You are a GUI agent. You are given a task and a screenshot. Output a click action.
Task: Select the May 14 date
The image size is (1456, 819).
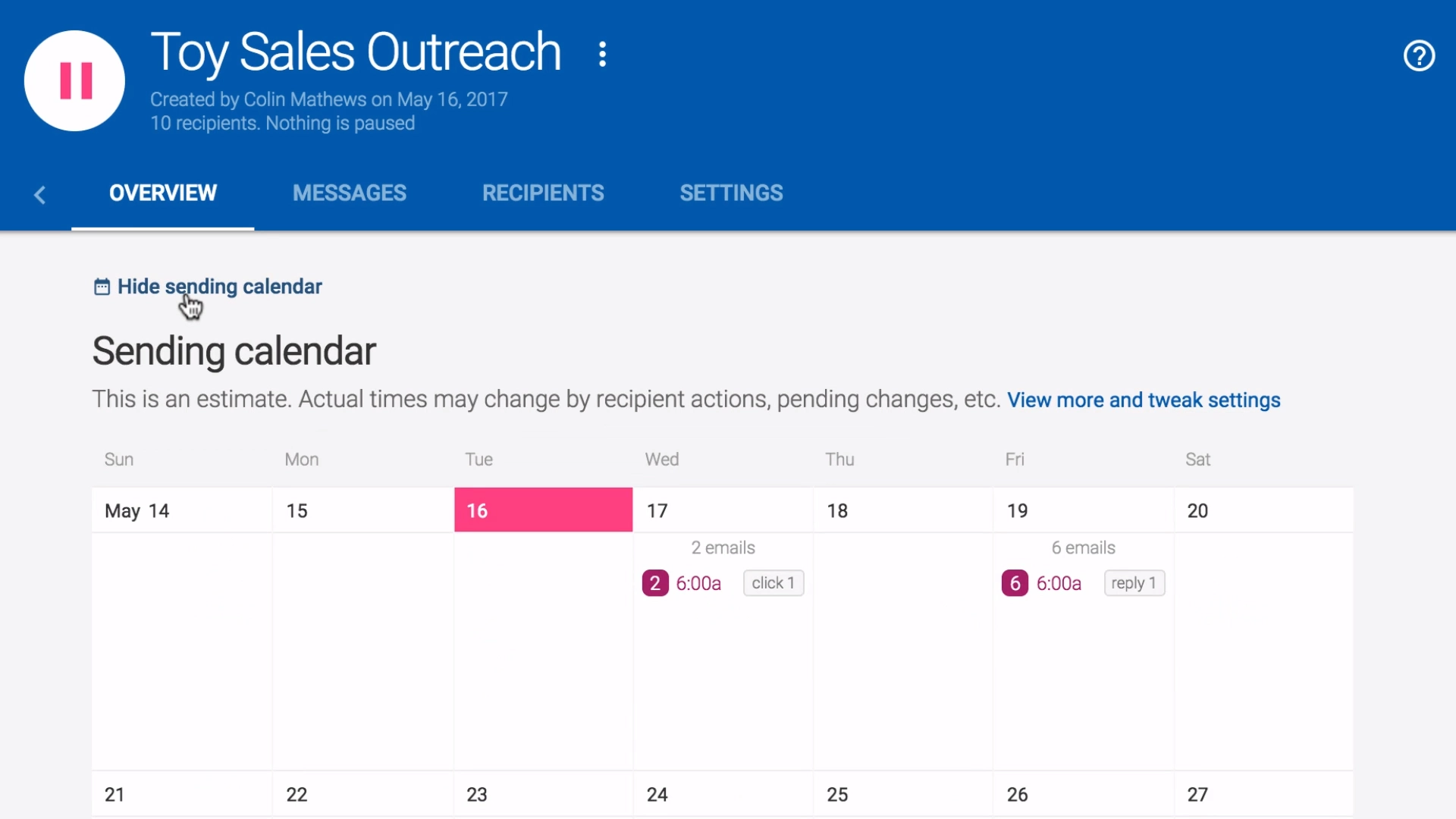click(137, 511)
